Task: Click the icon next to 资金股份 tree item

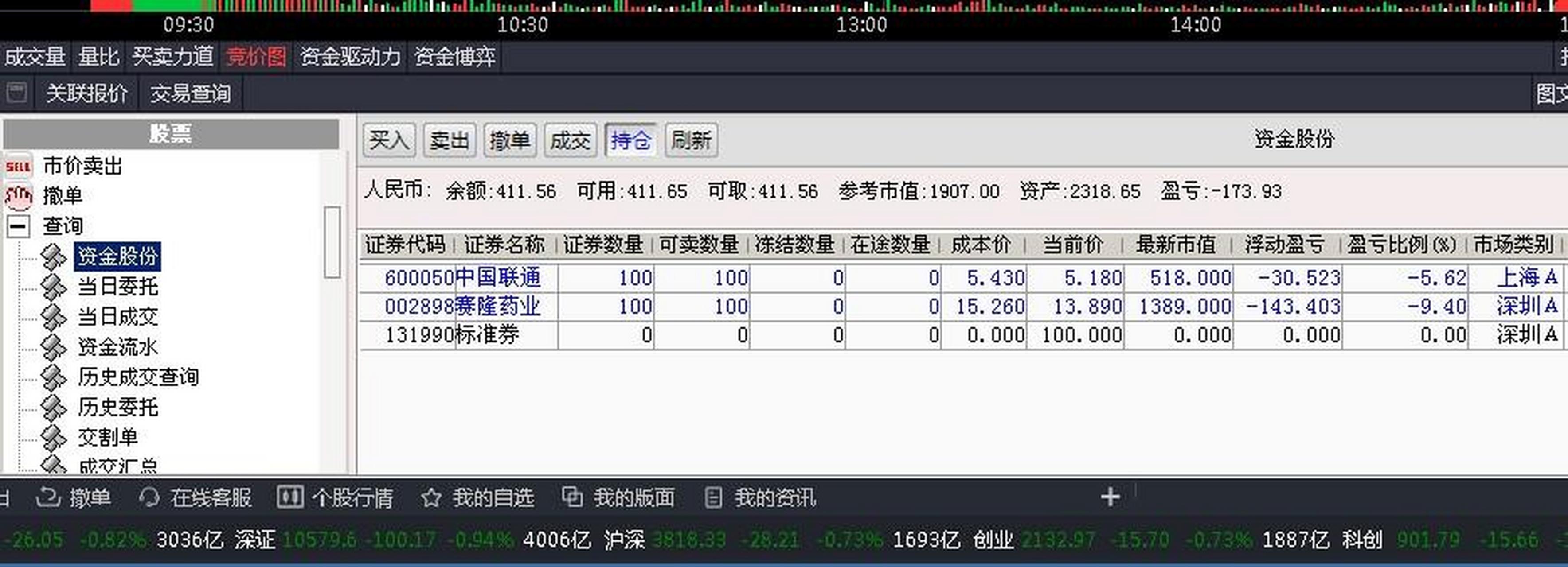Action: [x=54, y=257]
